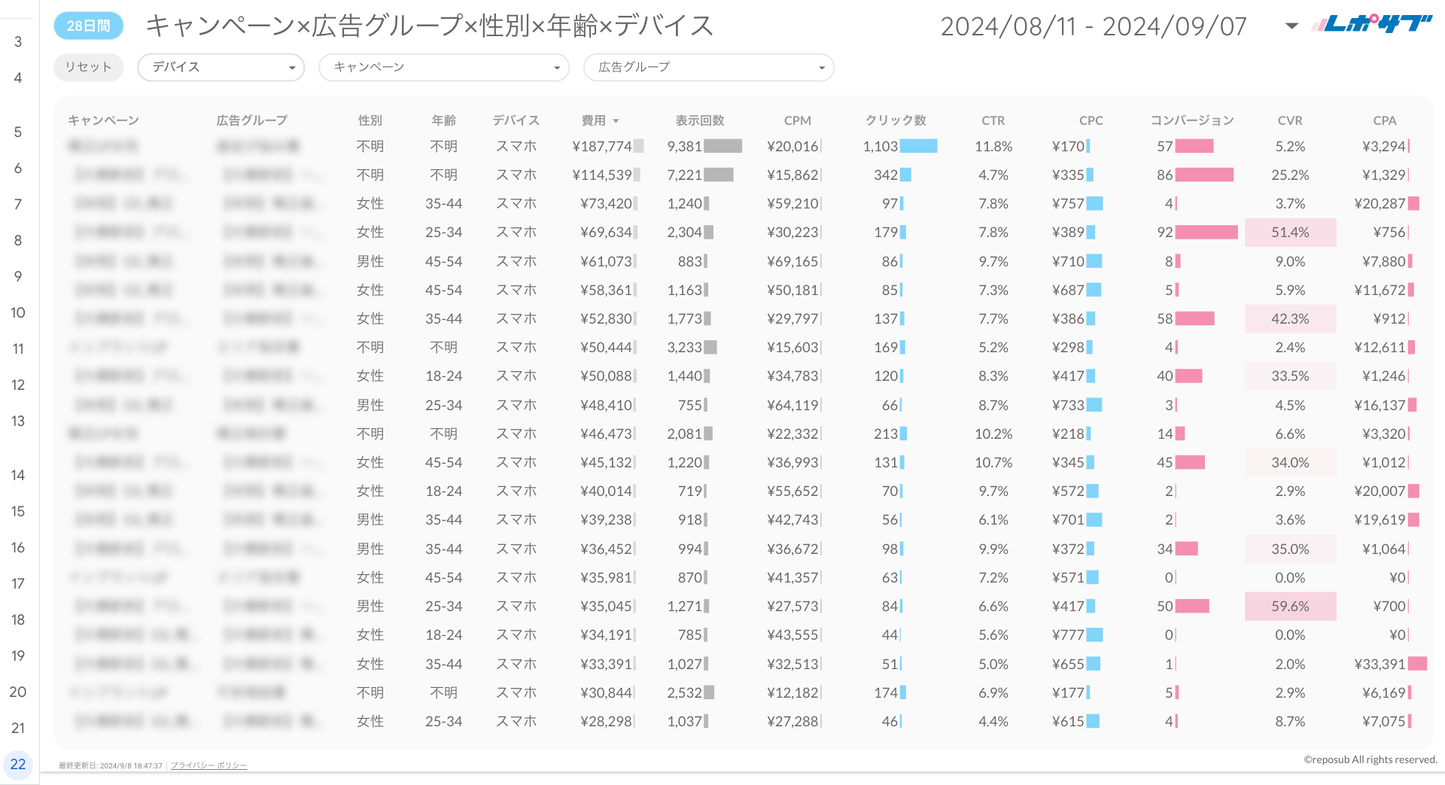Screen dimensions: 1445x785
Task: Select page 12 in left navigation
Action: 18,385
